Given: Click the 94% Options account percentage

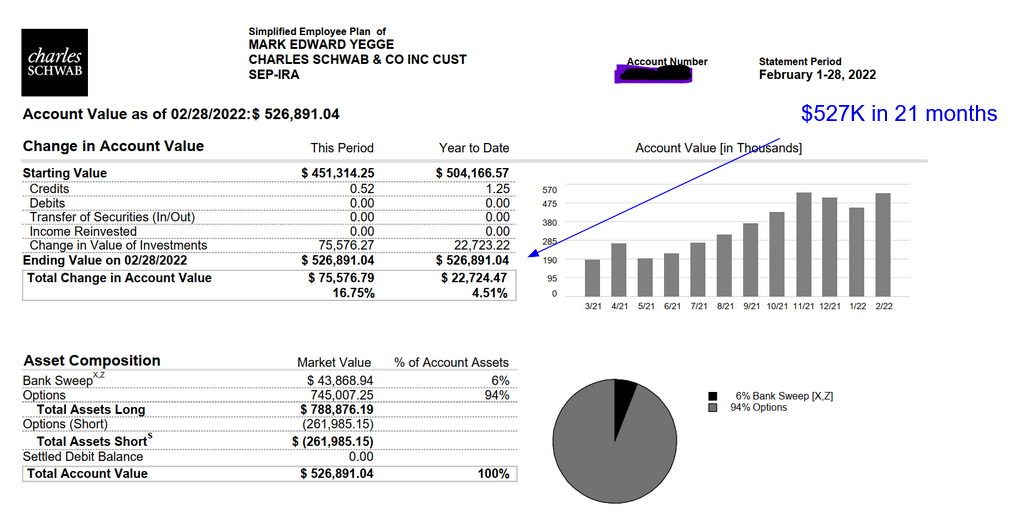Looking at the screenshot, I should pos(496,395).
